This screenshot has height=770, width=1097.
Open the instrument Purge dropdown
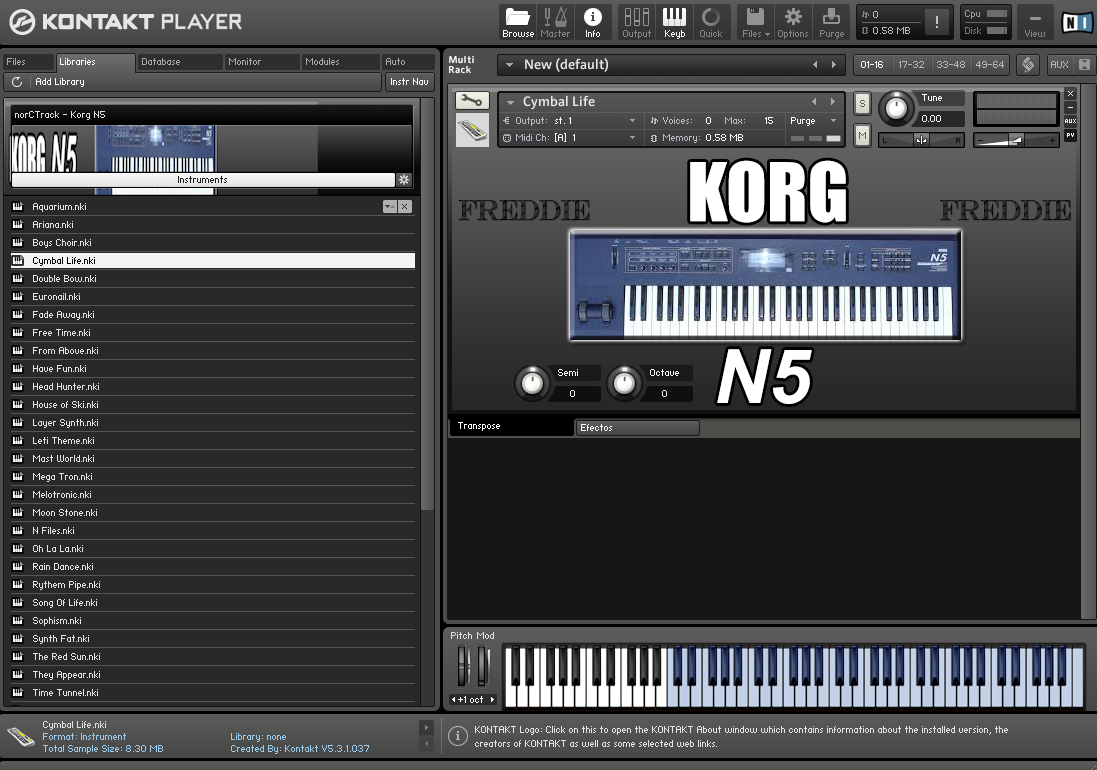[814, 121]
